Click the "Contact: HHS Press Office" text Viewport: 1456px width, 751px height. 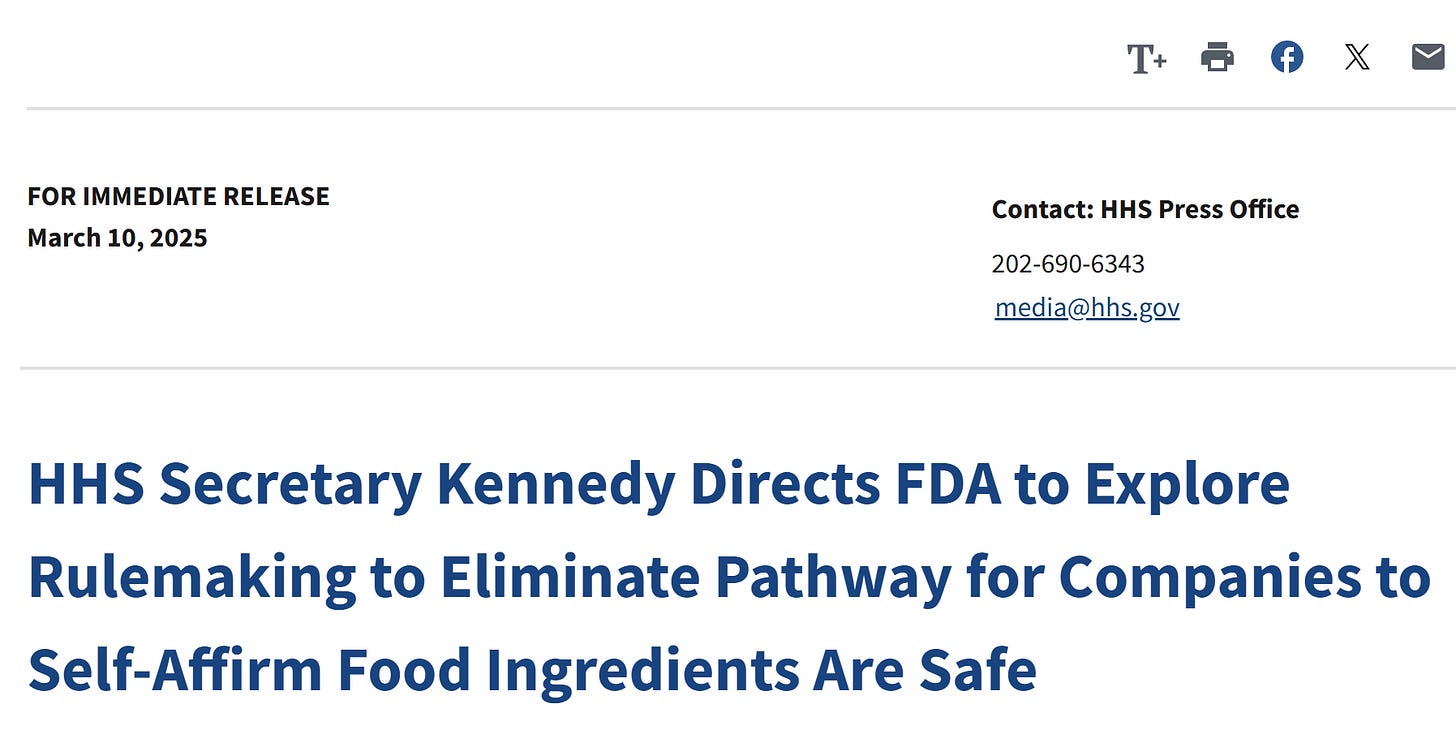1145,210
